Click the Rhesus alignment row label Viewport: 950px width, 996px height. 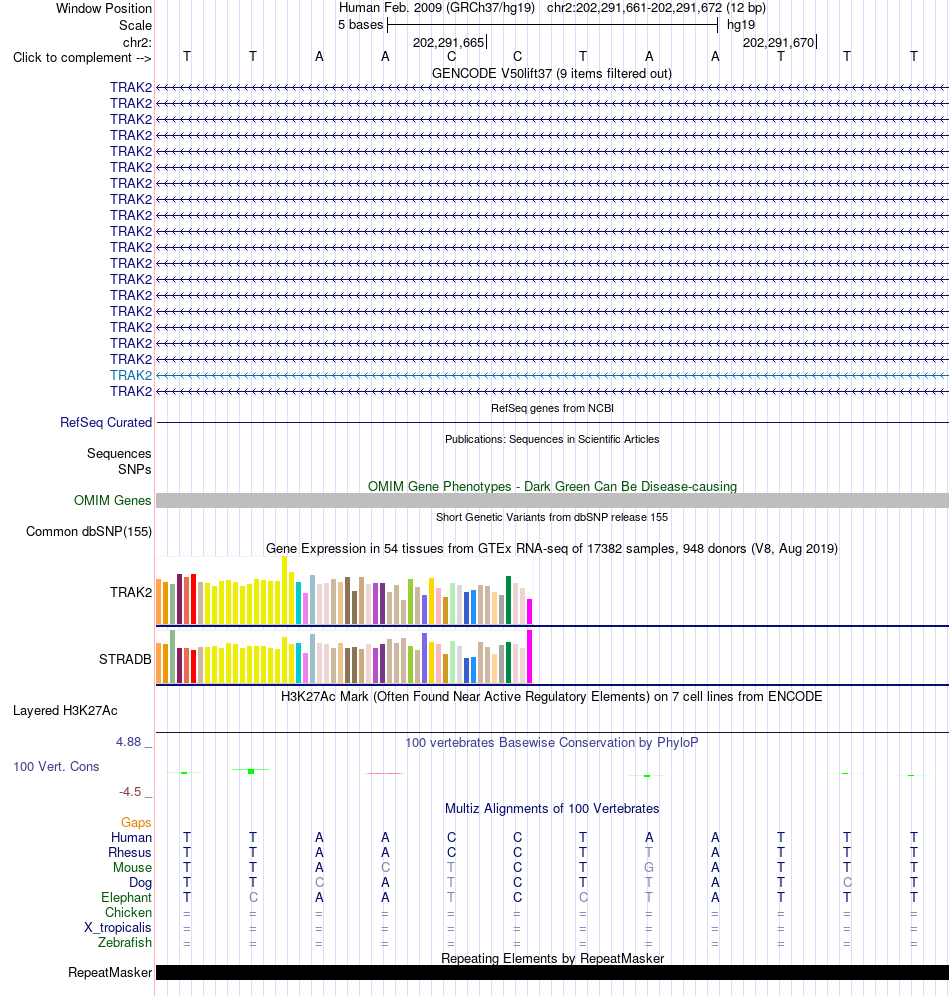pos(130,852)
